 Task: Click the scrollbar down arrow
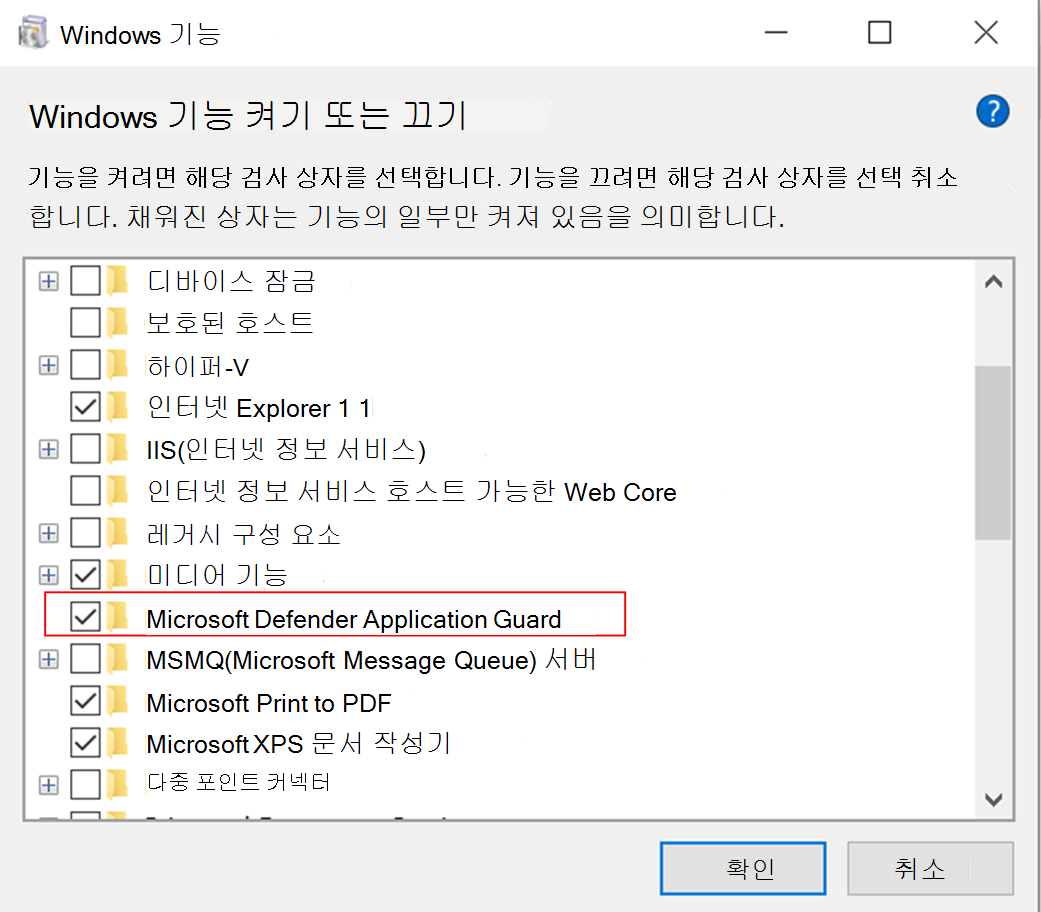click(x=993, y=799)
